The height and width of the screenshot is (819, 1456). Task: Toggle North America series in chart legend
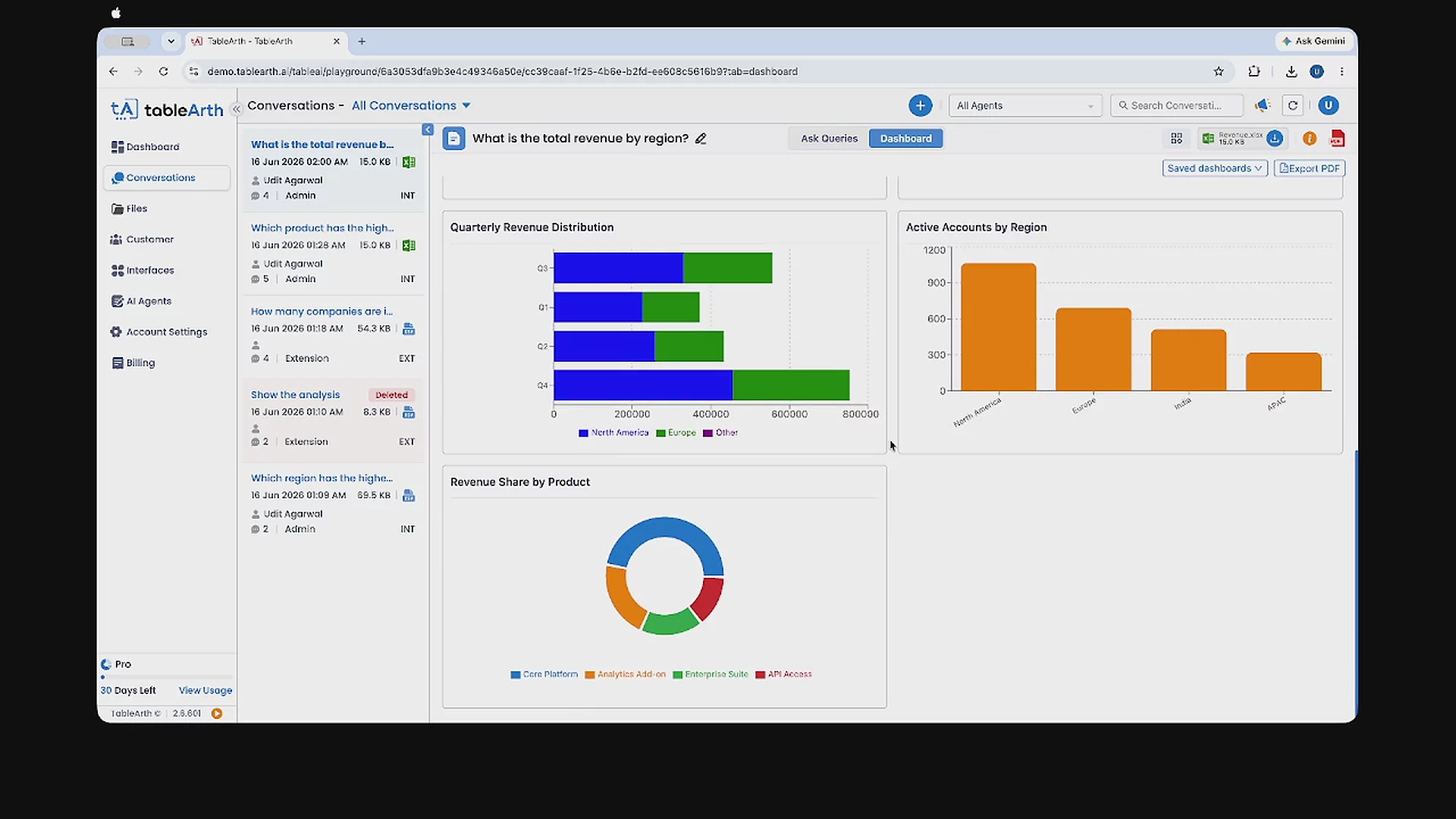point(613,432)
